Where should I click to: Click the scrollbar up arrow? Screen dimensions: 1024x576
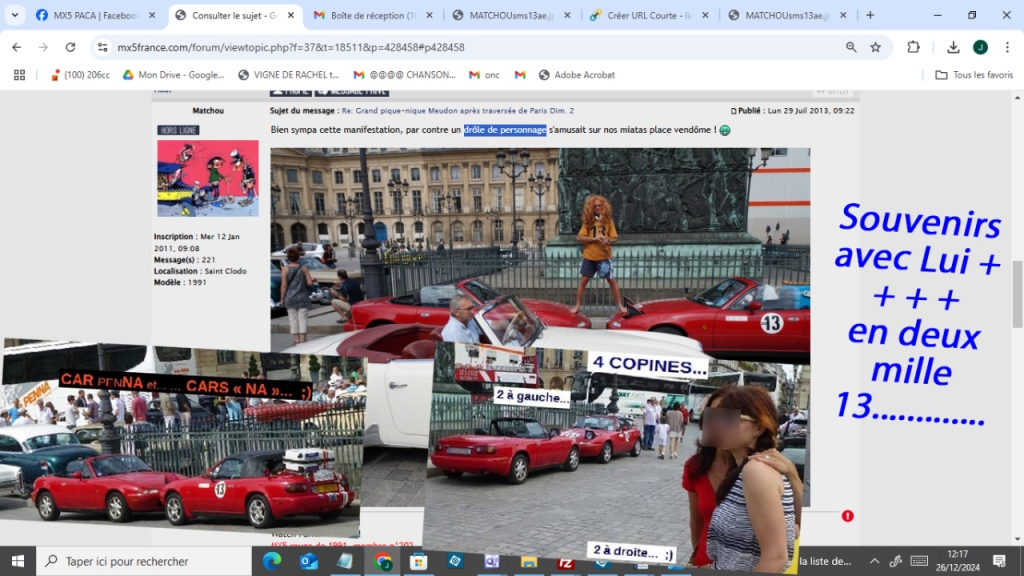click(x=1017, y=97)
